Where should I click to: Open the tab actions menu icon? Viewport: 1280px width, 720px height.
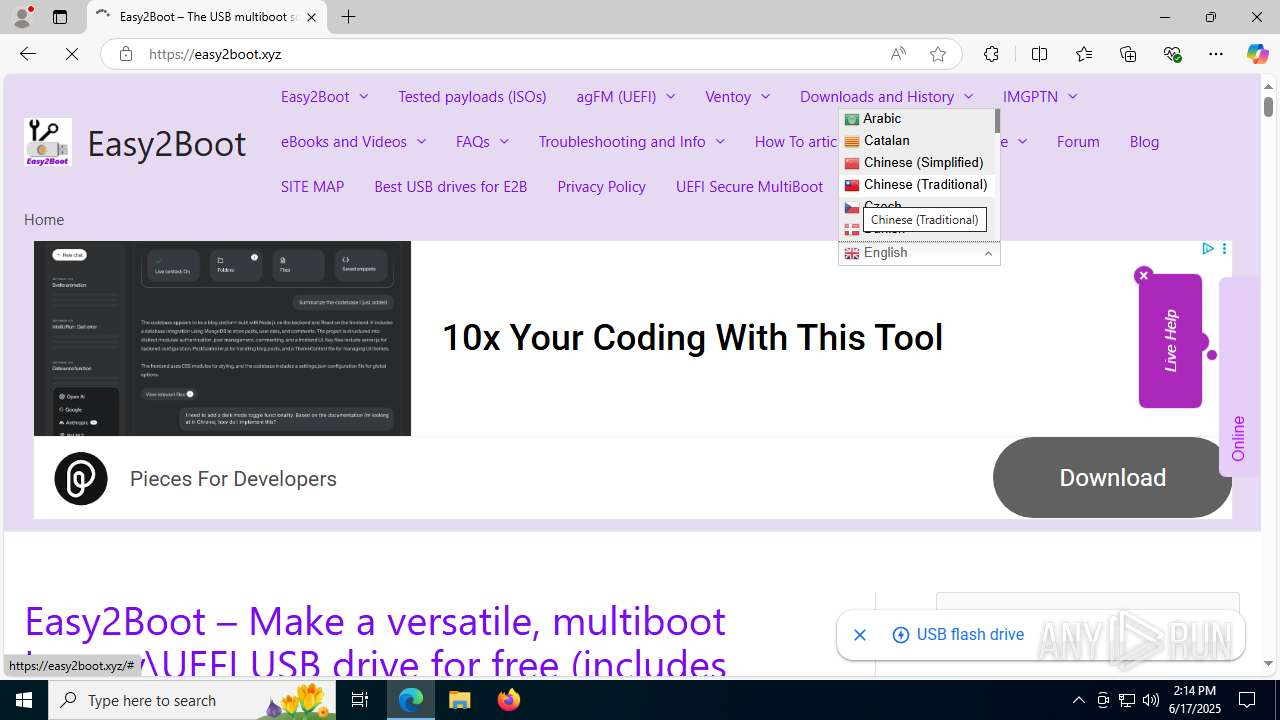[x=60, y=17]
